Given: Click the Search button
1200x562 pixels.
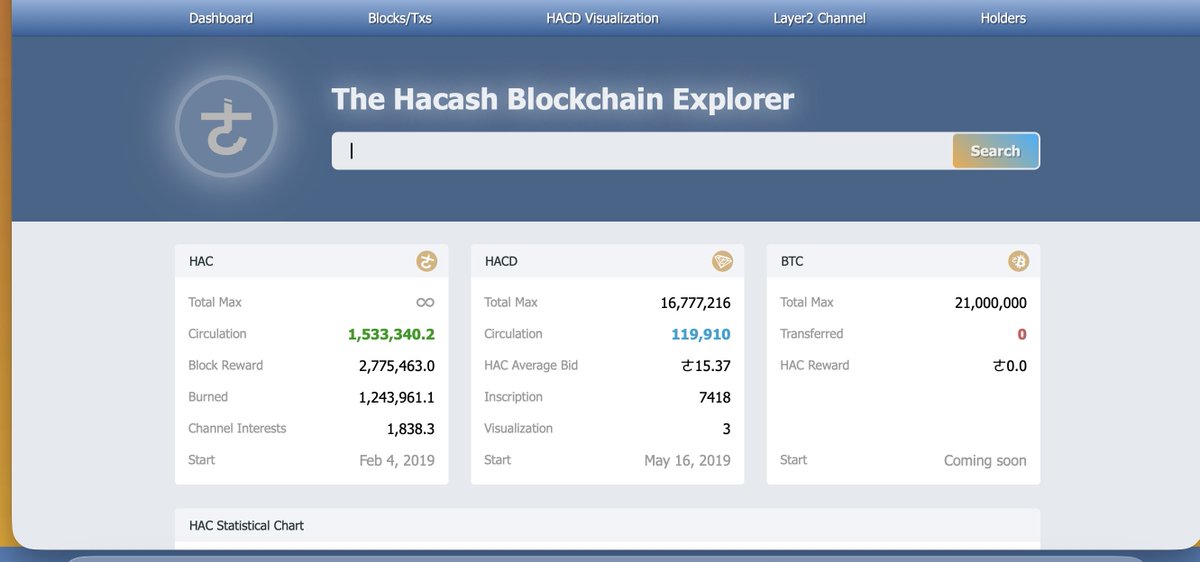Looking at the screenshot, I should (996, 151).
